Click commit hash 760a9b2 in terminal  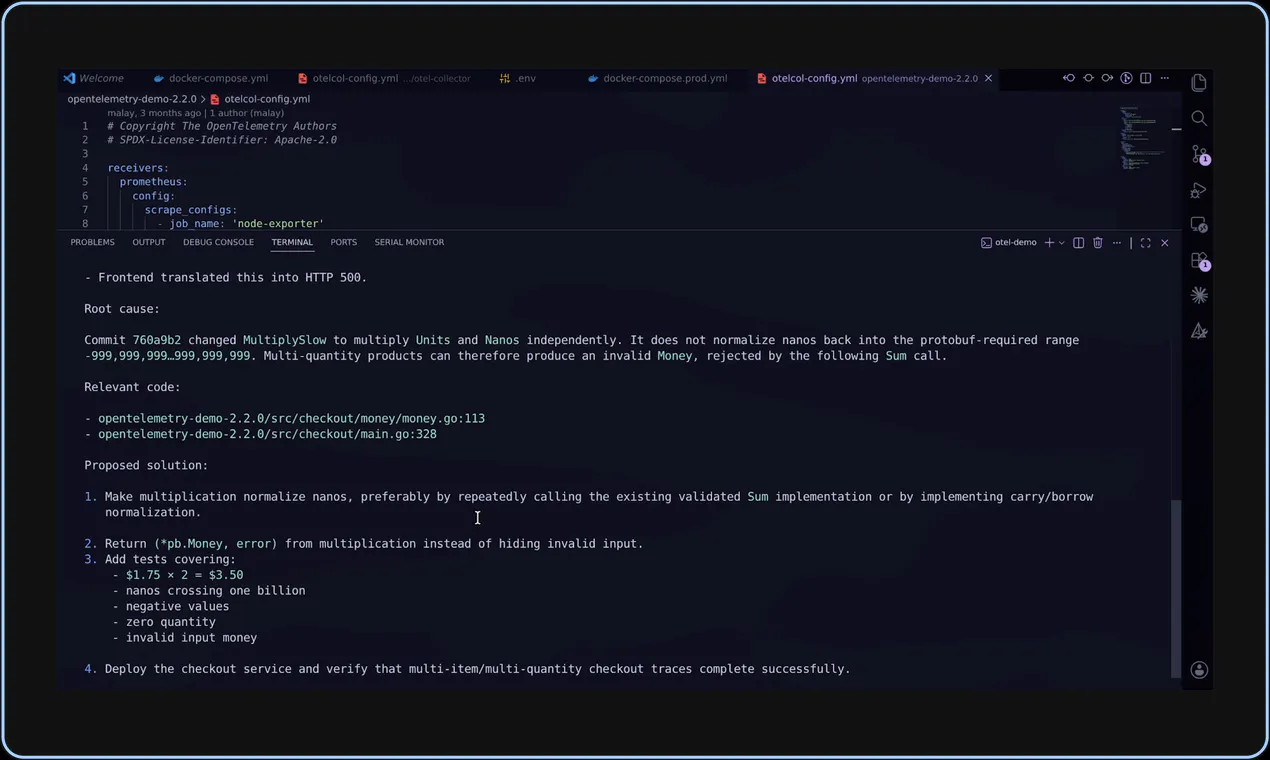(157, 340)
